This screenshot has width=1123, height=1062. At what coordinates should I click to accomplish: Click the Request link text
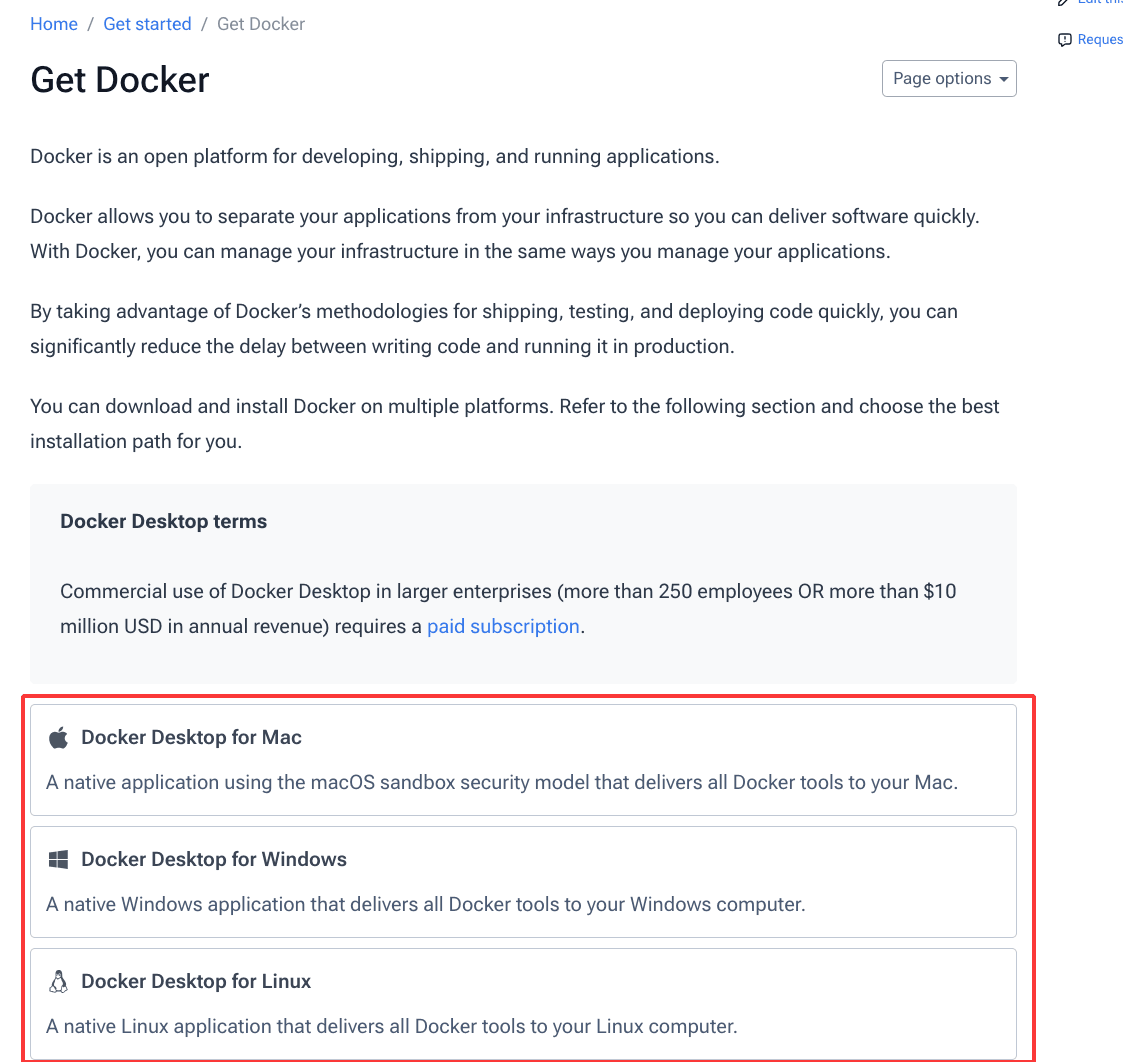pos(1100,40)
